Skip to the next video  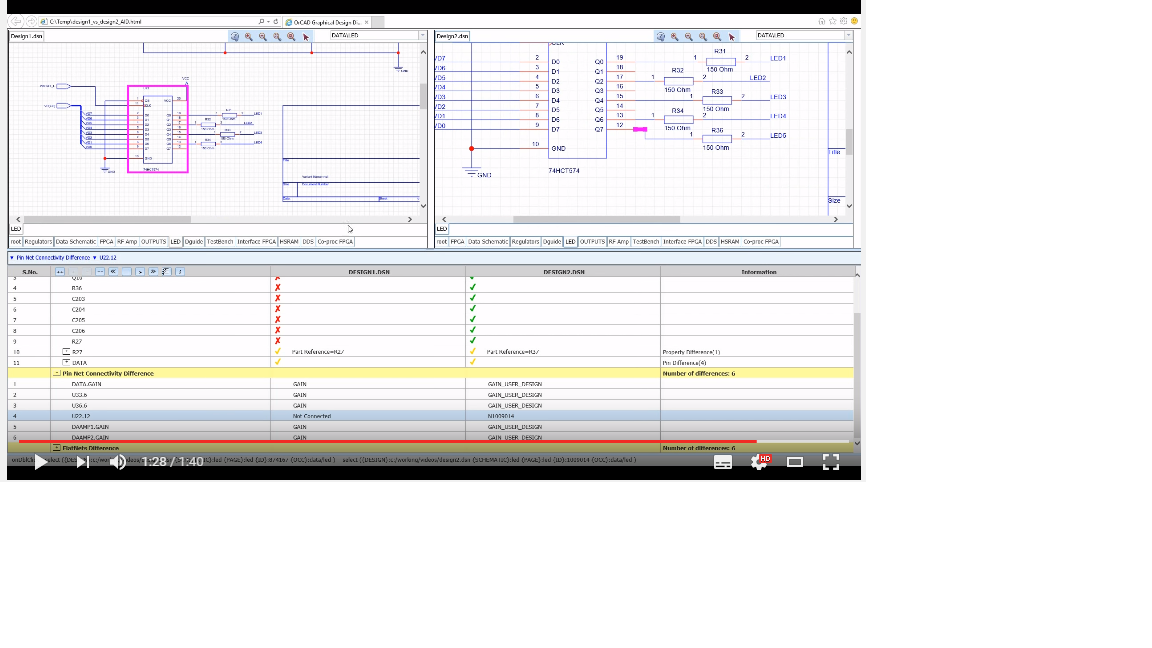point(82,462)
